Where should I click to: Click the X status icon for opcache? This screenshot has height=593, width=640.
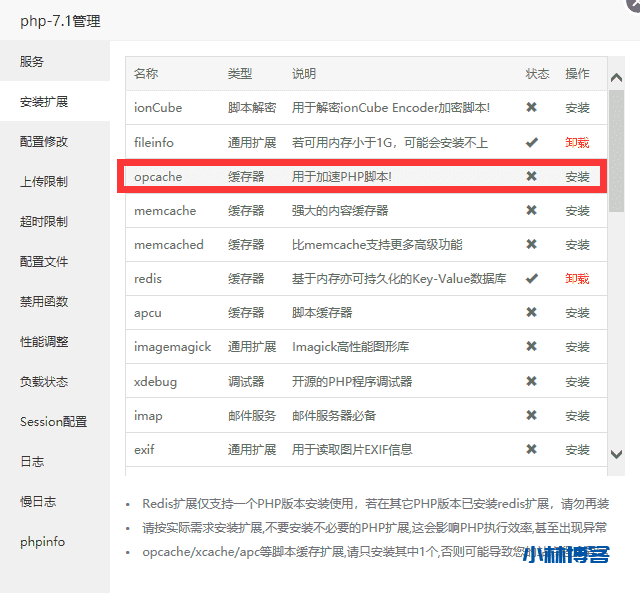(532, 177)
